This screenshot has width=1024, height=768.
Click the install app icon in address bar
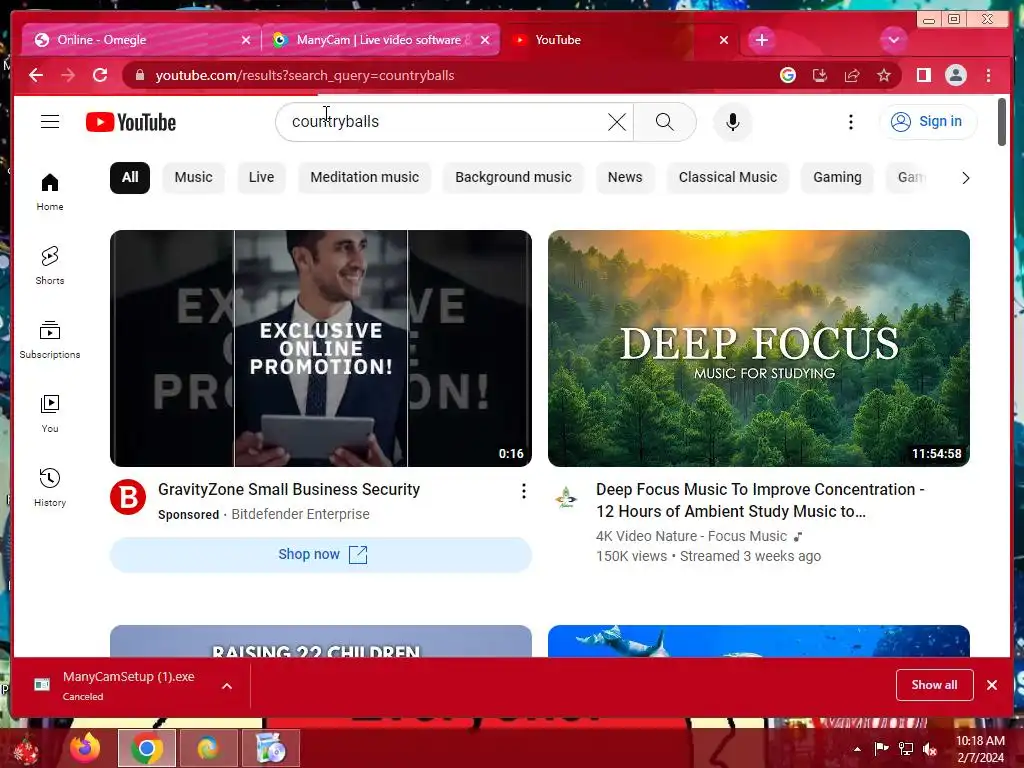click(x=820, y=75)
